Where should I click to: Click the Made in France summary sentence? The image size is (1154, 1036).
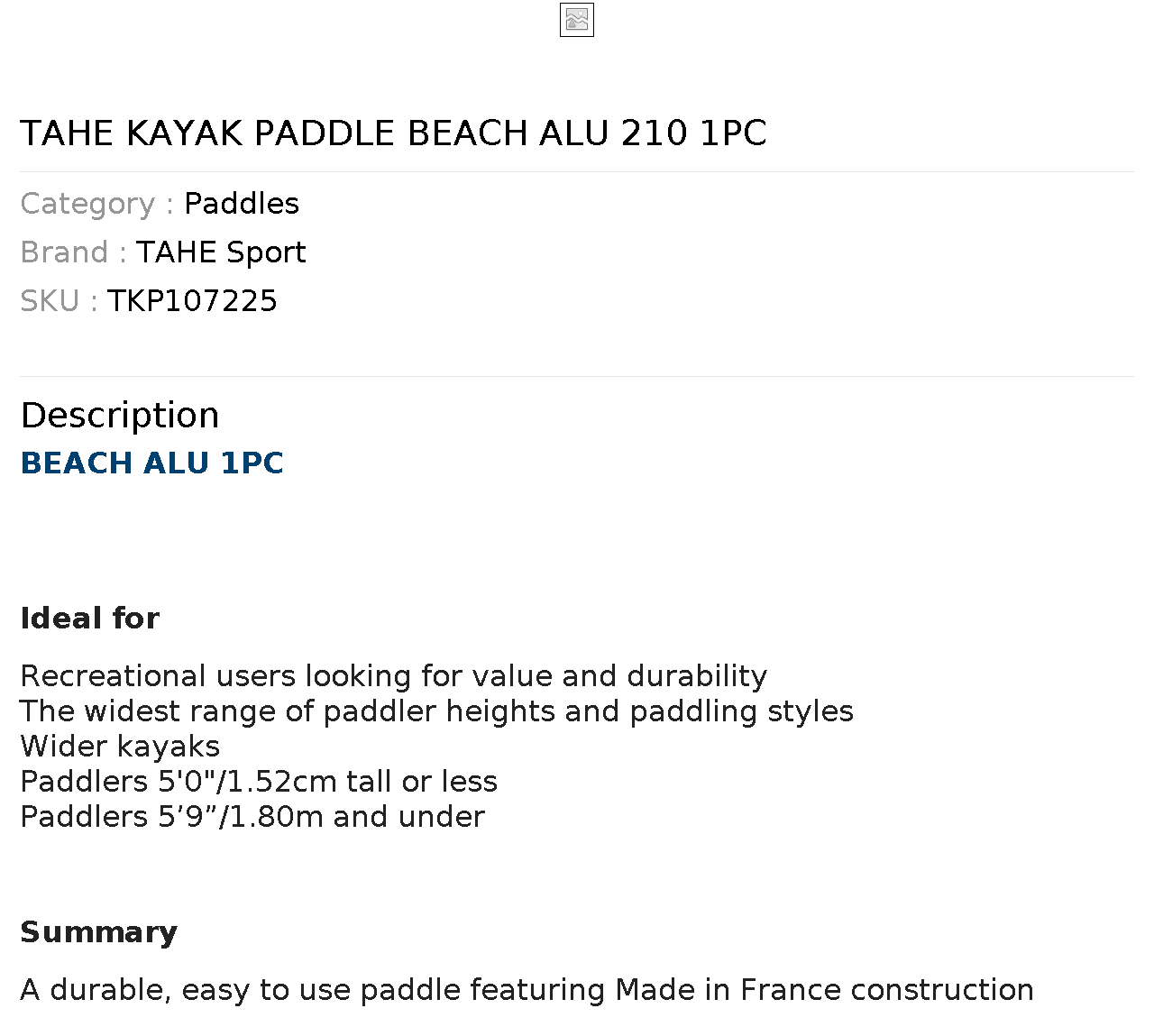[527, 990]
